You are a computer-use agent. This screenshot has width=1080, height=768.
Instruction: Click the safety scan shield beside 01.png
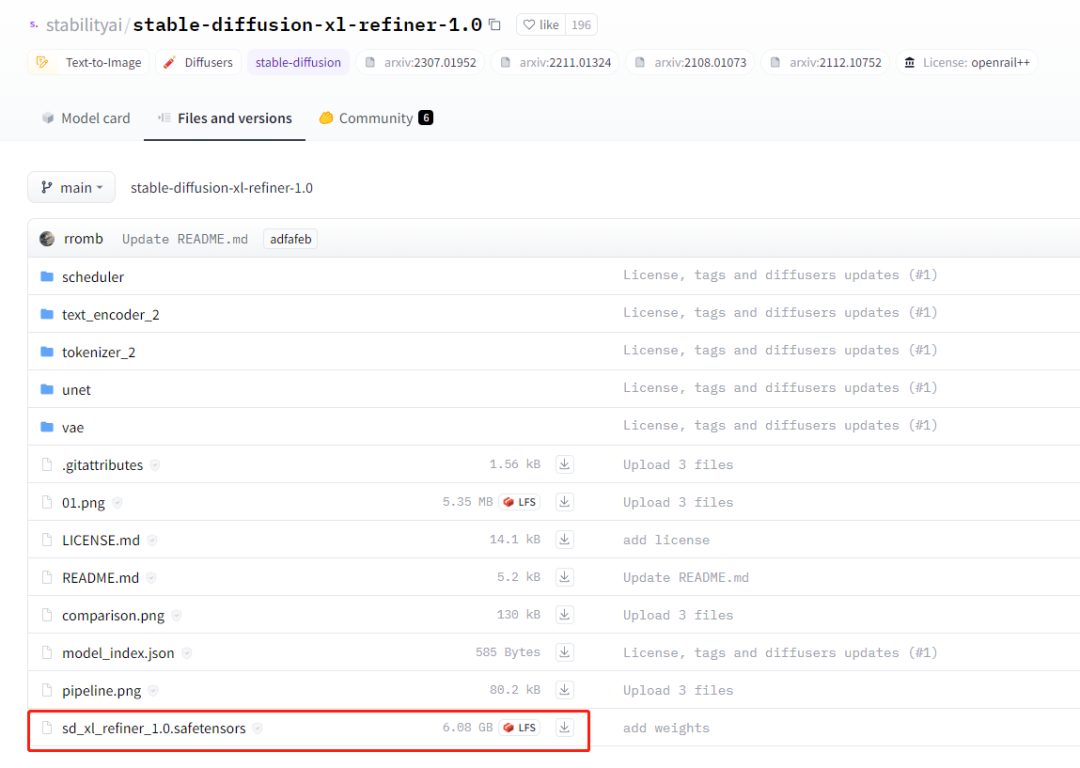pyautogui.click(x=117, y=503)
